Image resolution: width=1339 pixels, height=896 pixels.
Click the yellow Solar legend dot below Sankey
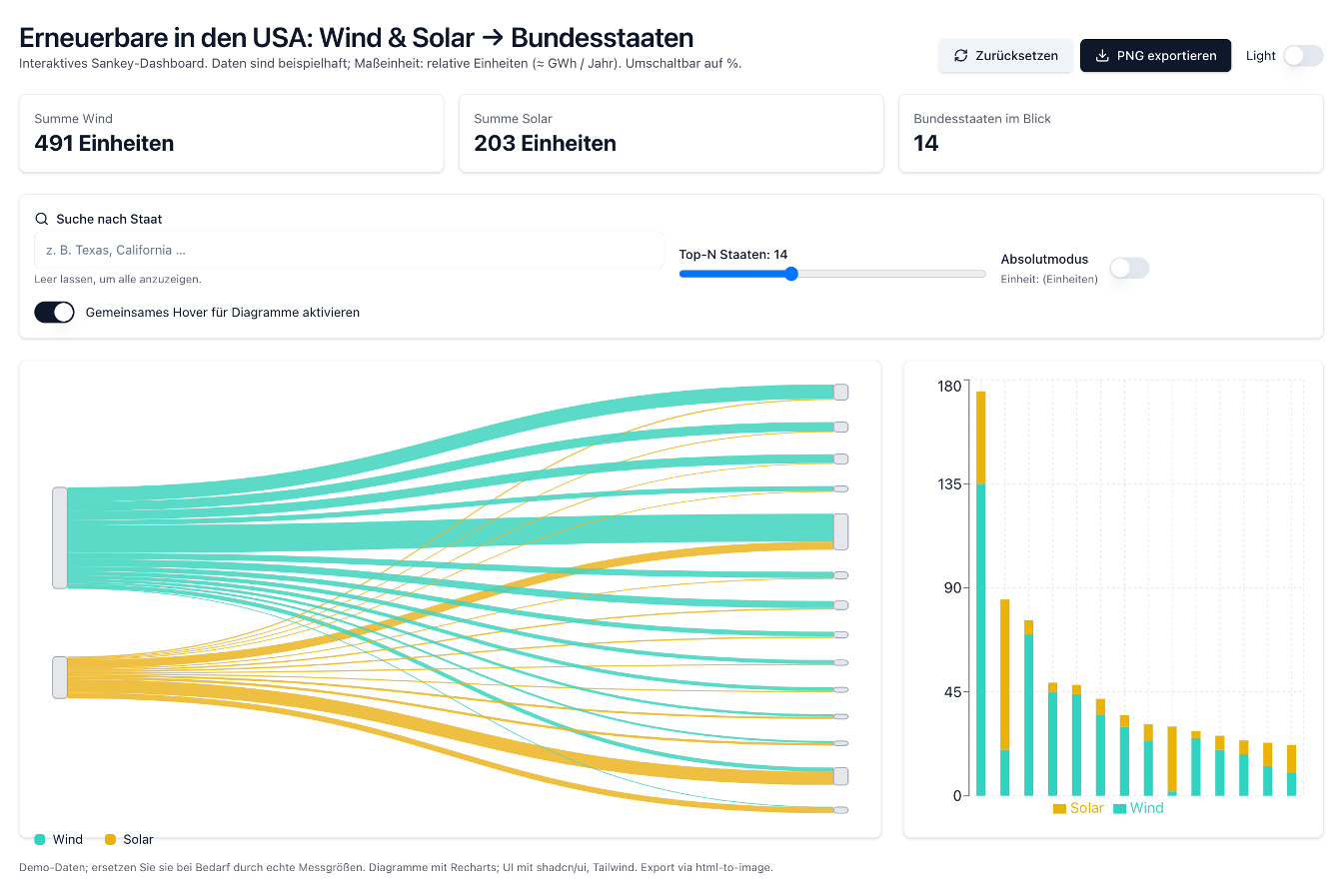pyautogui.click(x=111, y=839)
